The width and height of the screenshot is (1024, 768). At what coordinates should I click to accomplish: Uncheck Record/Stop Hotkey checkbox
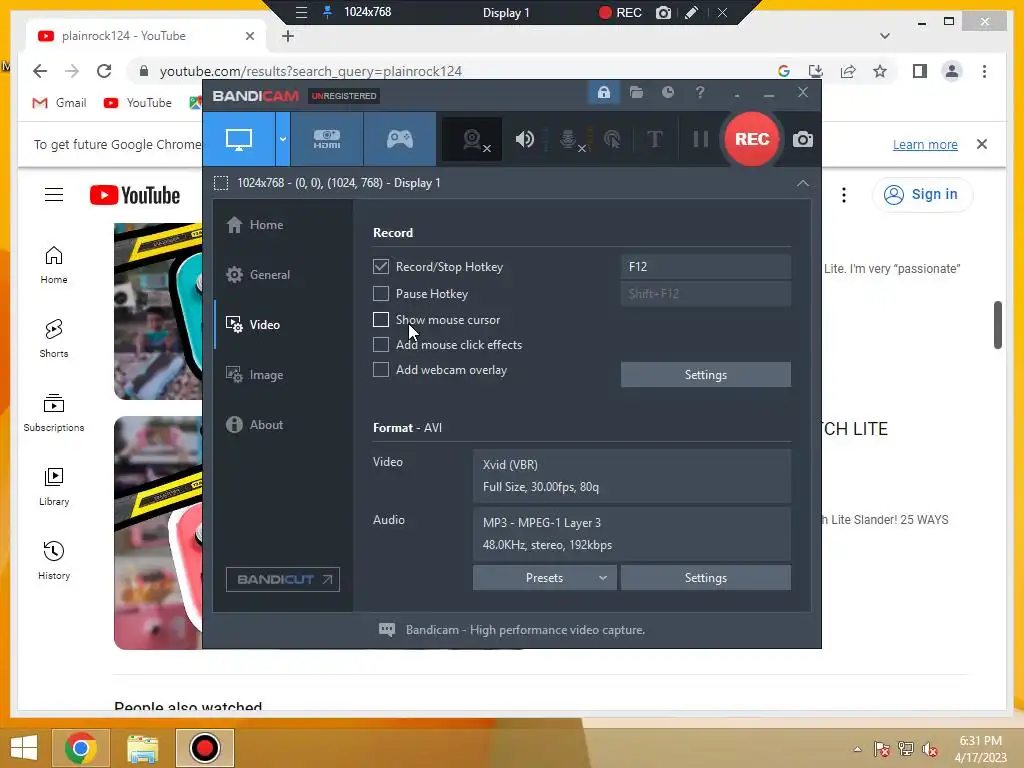(381, 266)
